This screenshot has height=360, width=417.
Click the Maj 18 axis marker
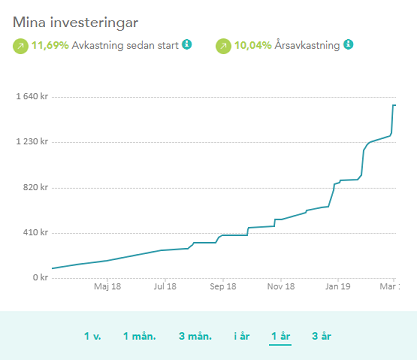coord(107,286)
